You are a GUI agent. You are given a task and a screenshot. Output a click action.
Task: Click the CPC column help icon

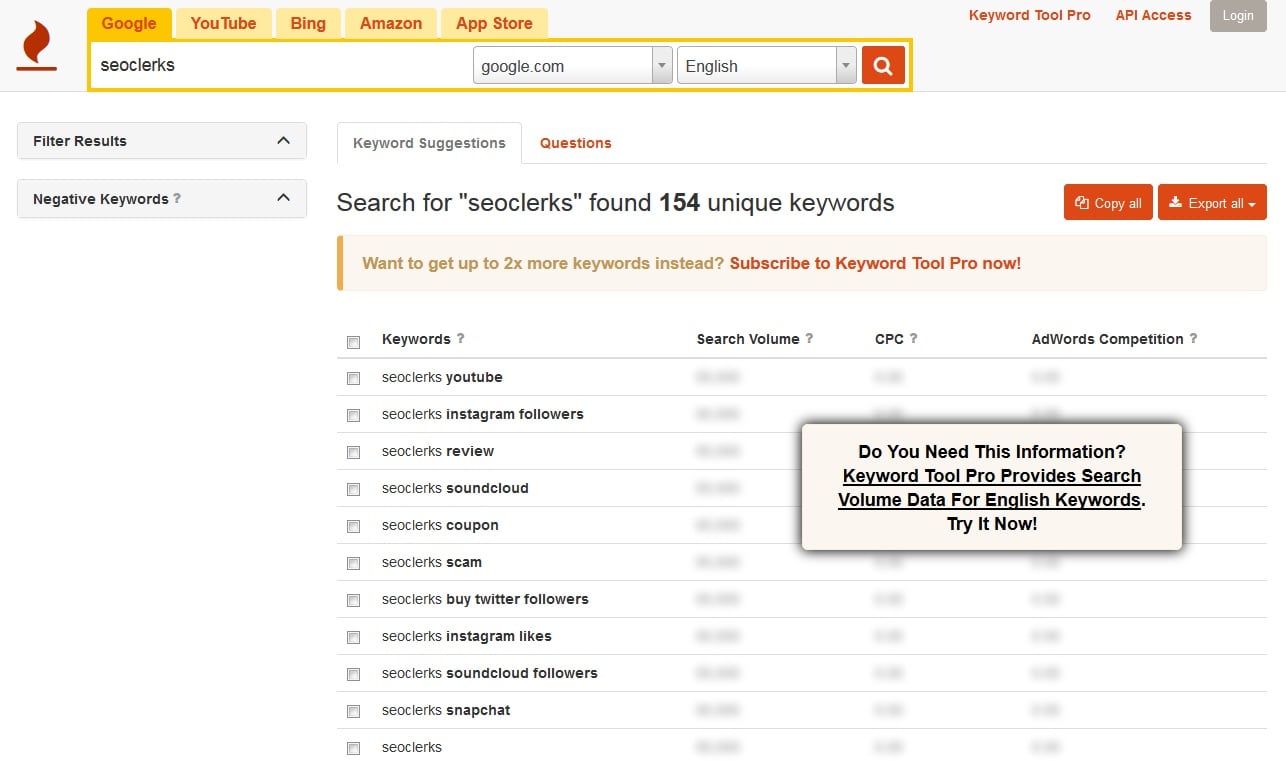tap(913, 338)
